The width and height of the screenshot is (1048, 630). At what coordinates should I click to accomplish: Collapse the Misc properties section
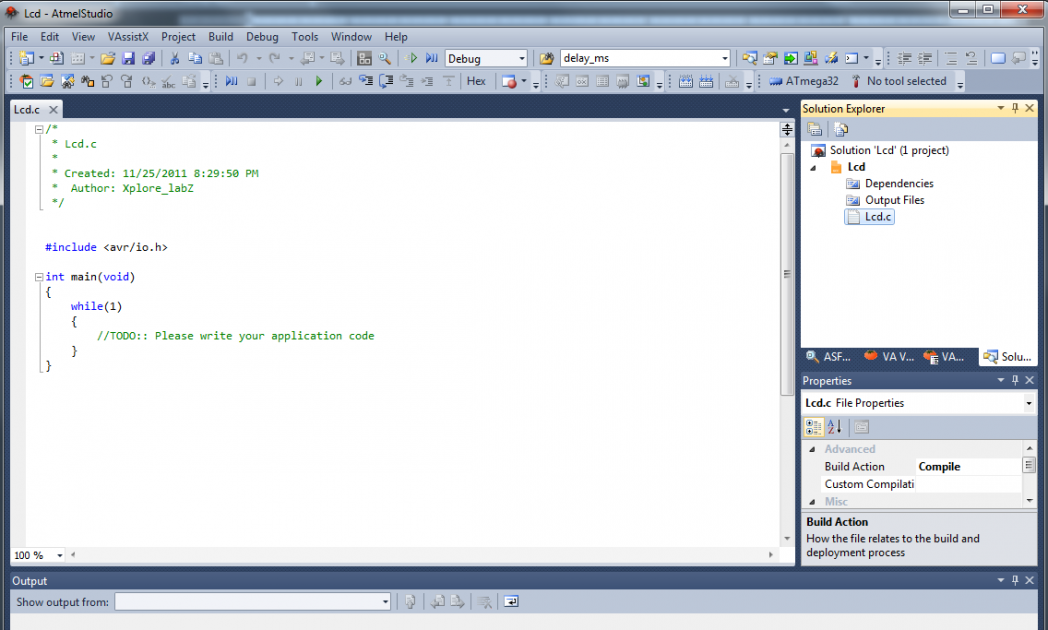point(812,502)
